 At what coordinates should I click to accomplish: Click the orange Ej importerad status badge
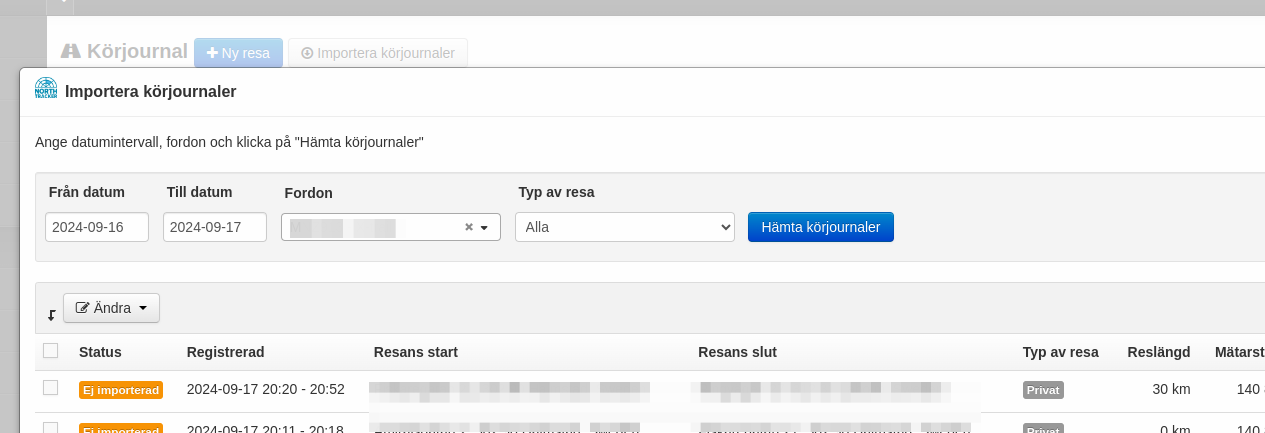click(x=121, y=390)
